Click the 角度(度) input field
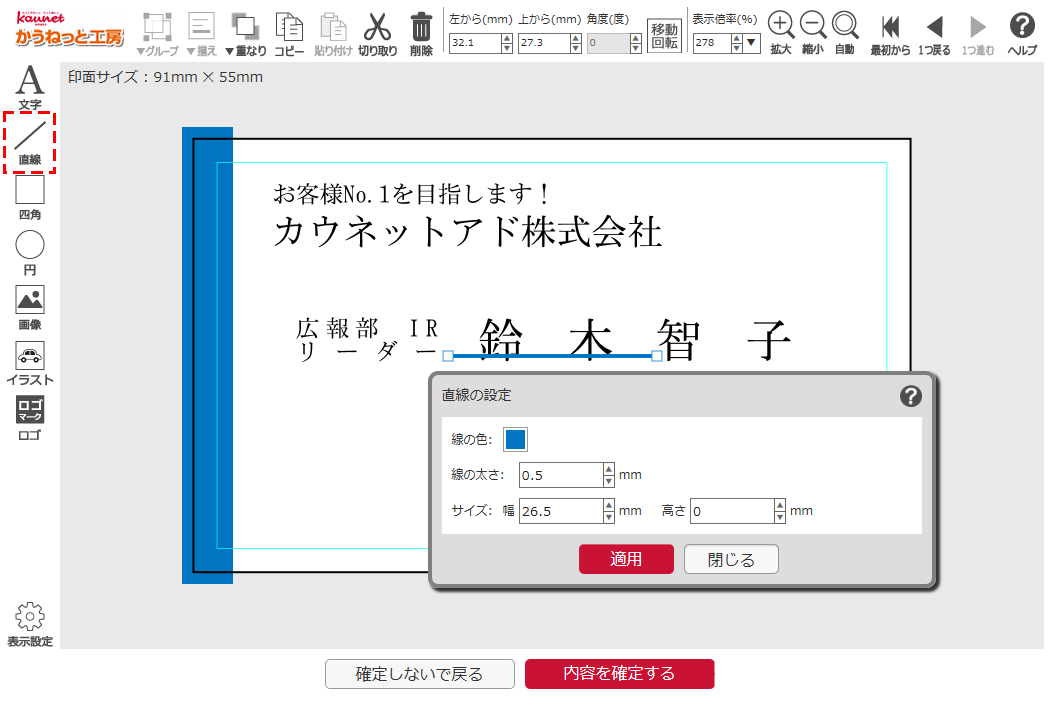 pos(608,43)
